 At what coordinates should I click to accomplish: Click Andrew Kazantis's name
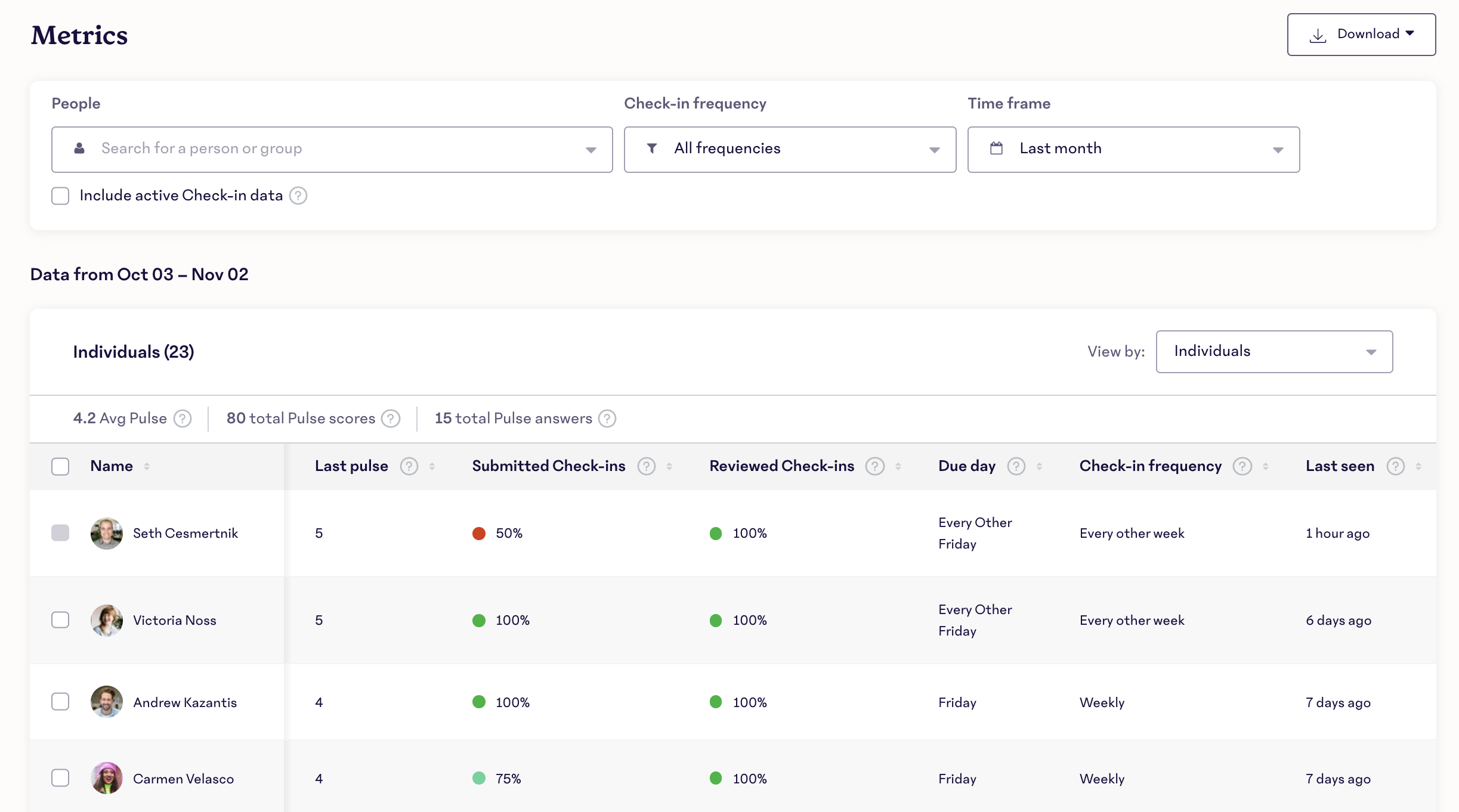185,702
